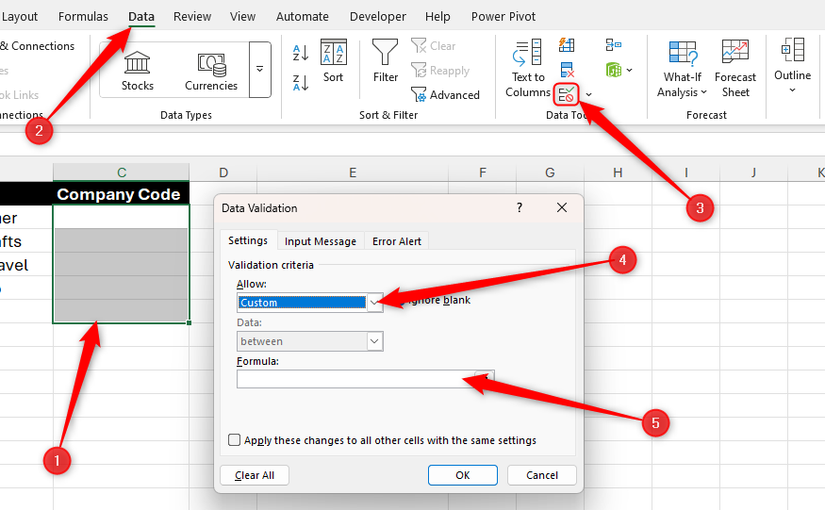Open the Data Validation tool icon
Viewport: 825px width, 510px height.
[567, 94]
